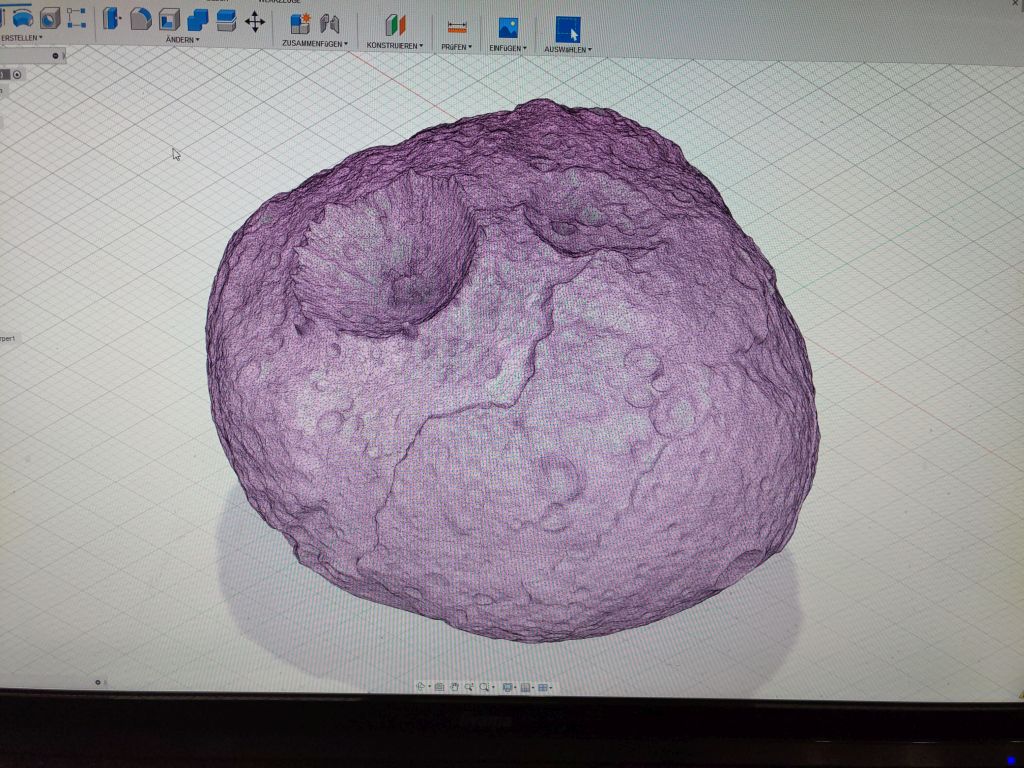Open the AUSWÄHLEN dropdown menu
This screenshot has width=1024, height=768.
click(568, 50)
